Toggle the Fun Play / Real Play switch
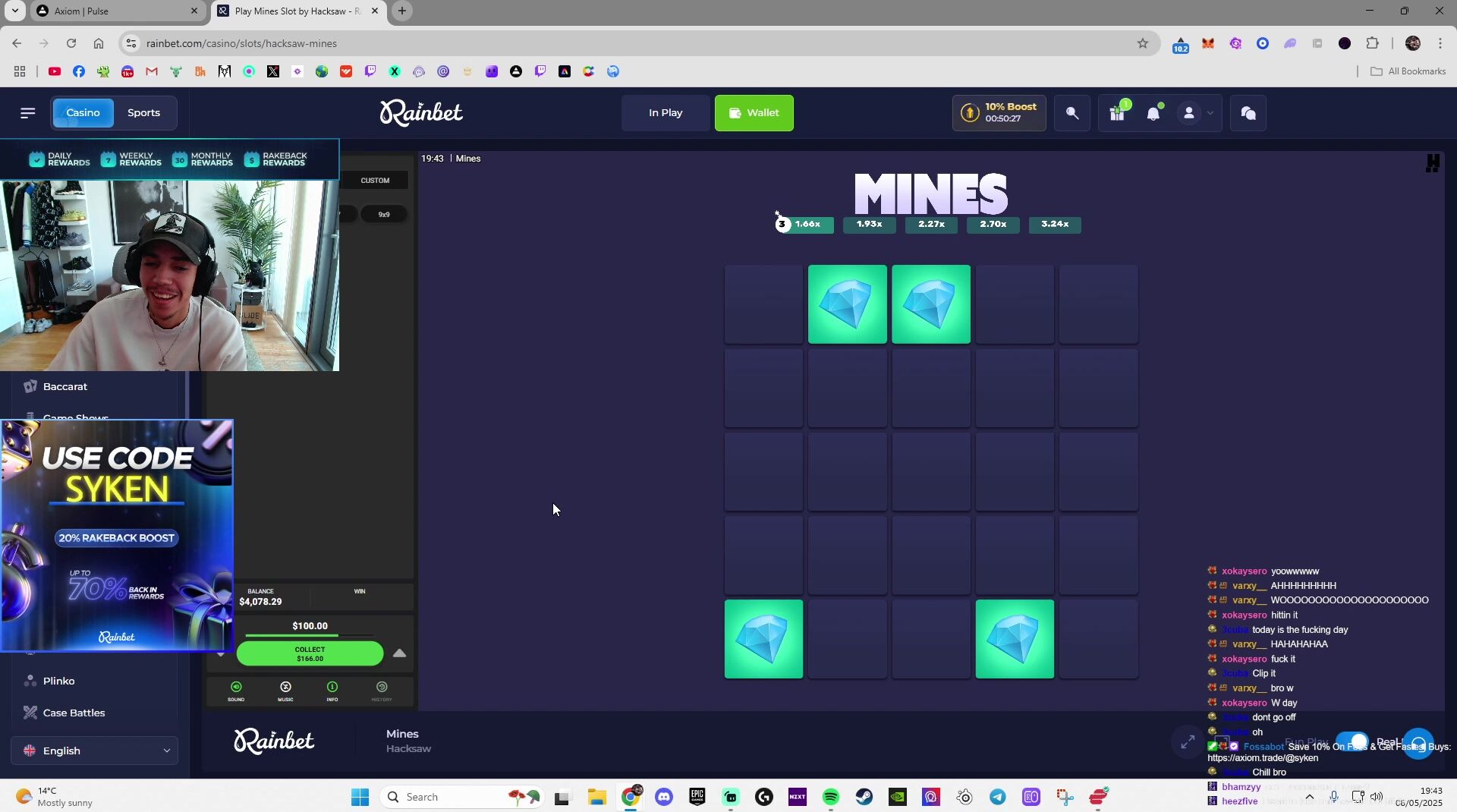This screenshot has height=812, width=1457. 1352,741
